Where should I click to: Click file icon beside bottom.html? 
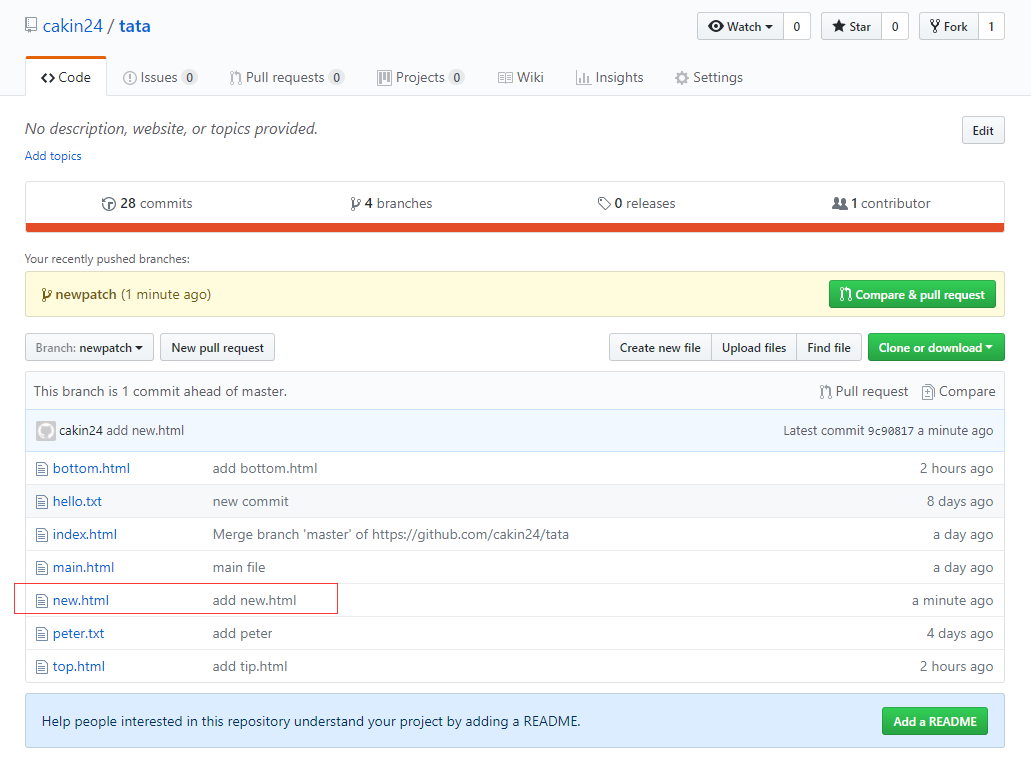41,469
